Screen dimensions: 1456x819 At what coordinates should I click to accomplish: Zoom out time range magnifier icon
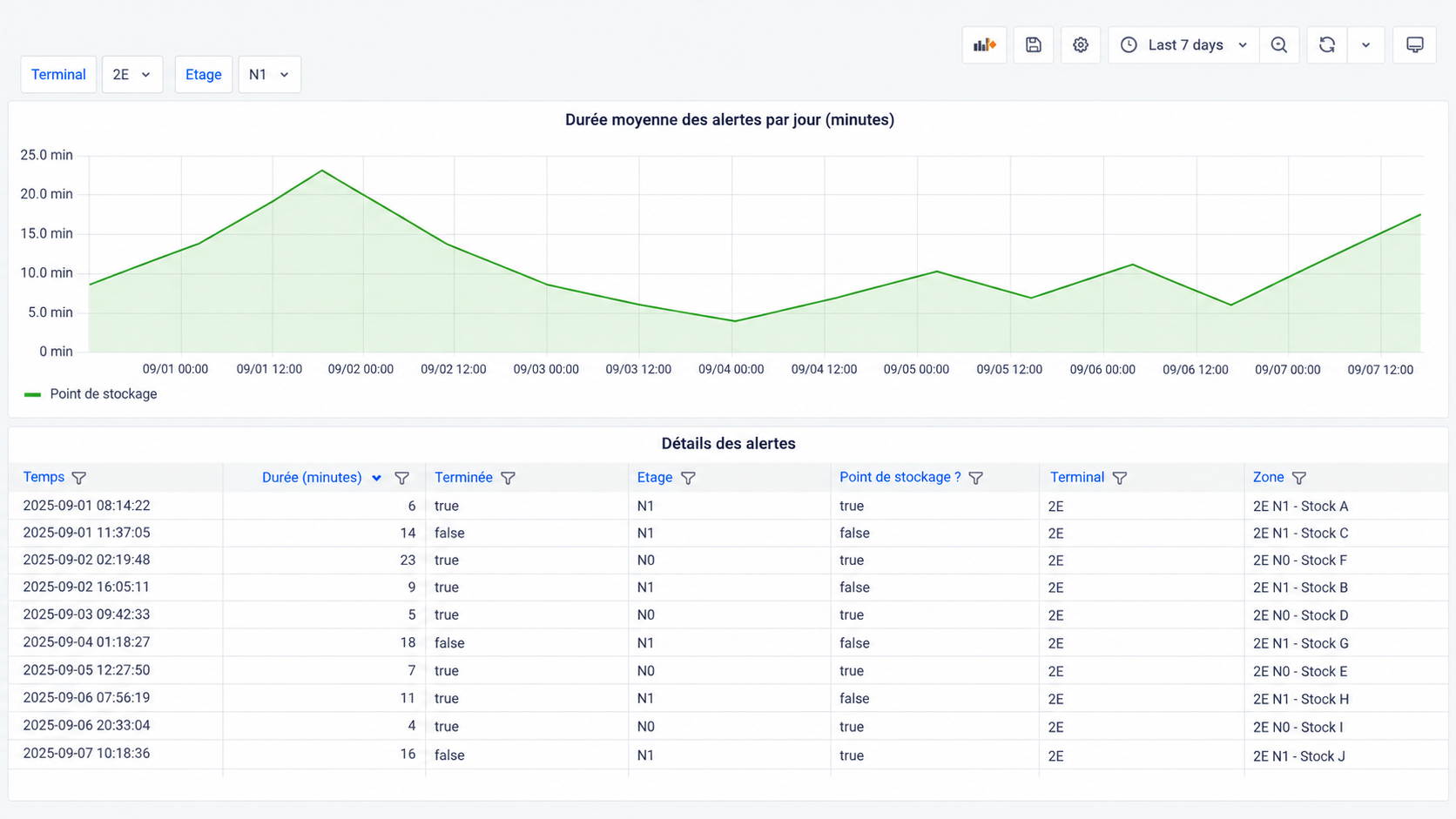1278,45
